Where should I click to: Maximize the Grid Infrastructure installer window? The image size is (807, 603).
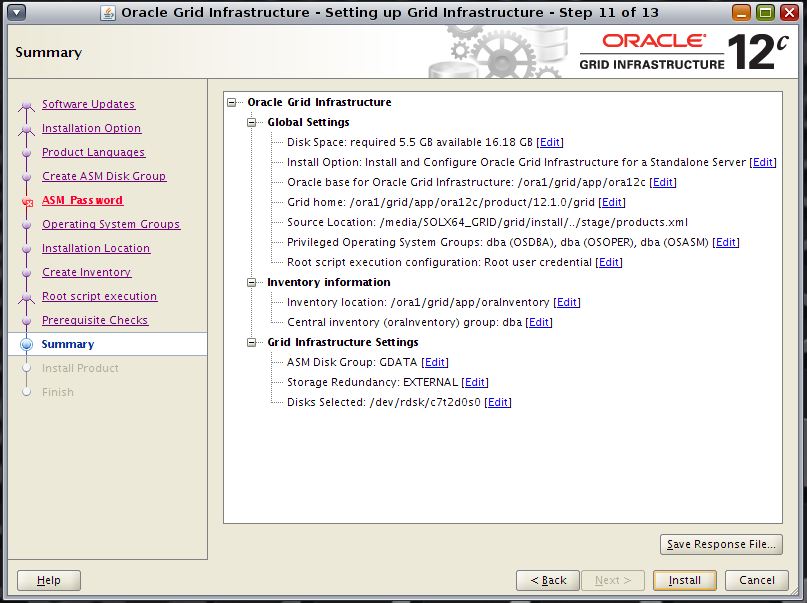(x=765, y=12)
